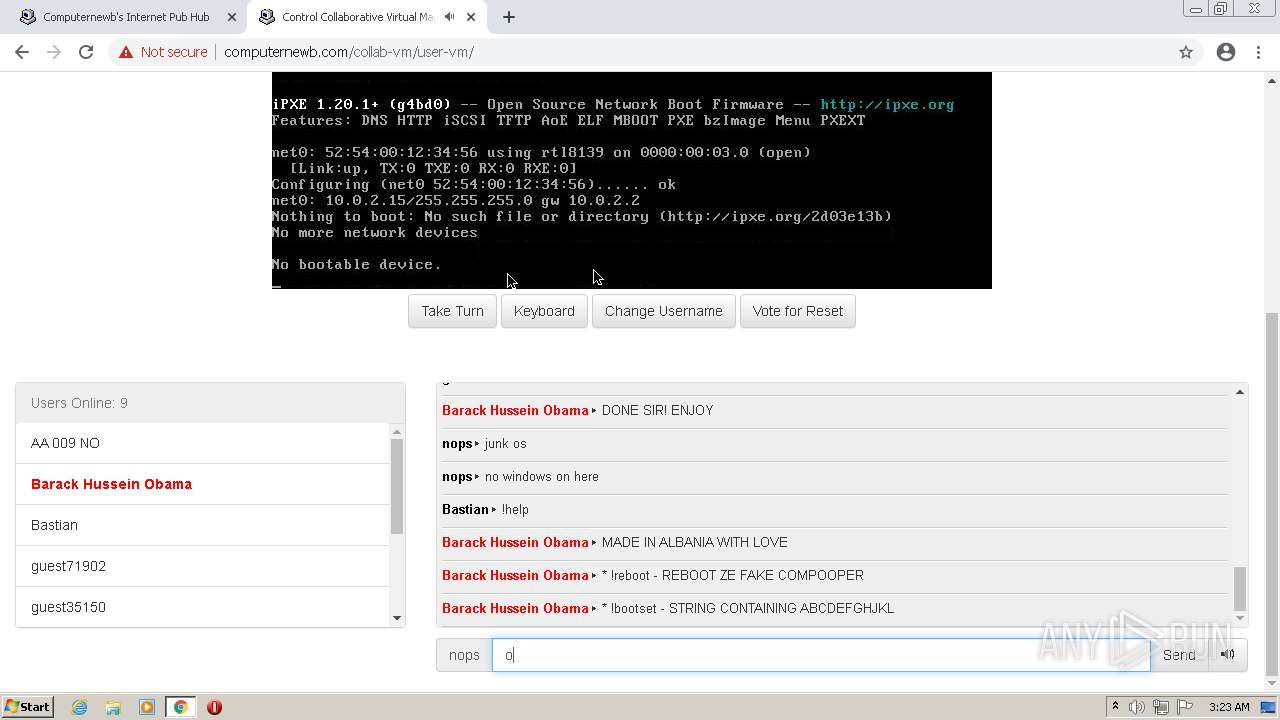The image size is (1280, 720).
Task: Click the taskbar clock 3:23 AM
Action: tap(1229, 707)
